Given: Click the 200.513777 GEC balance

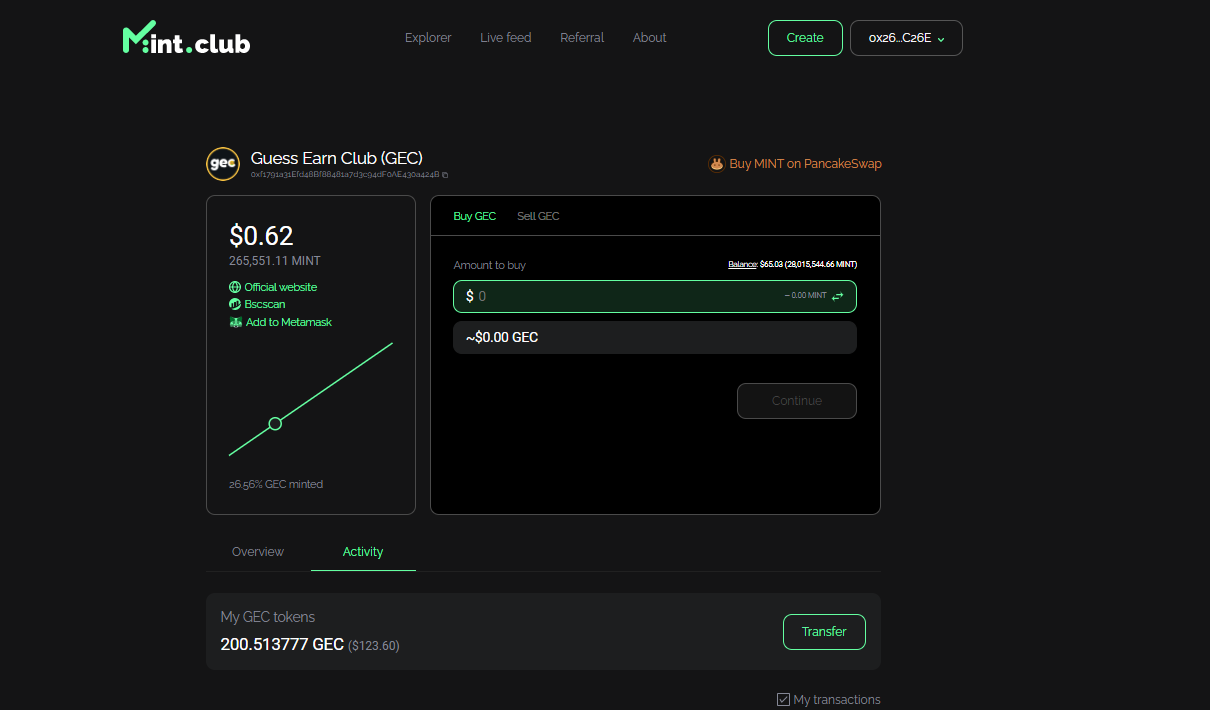Looking at the screenshot, I should click(282, 645).
